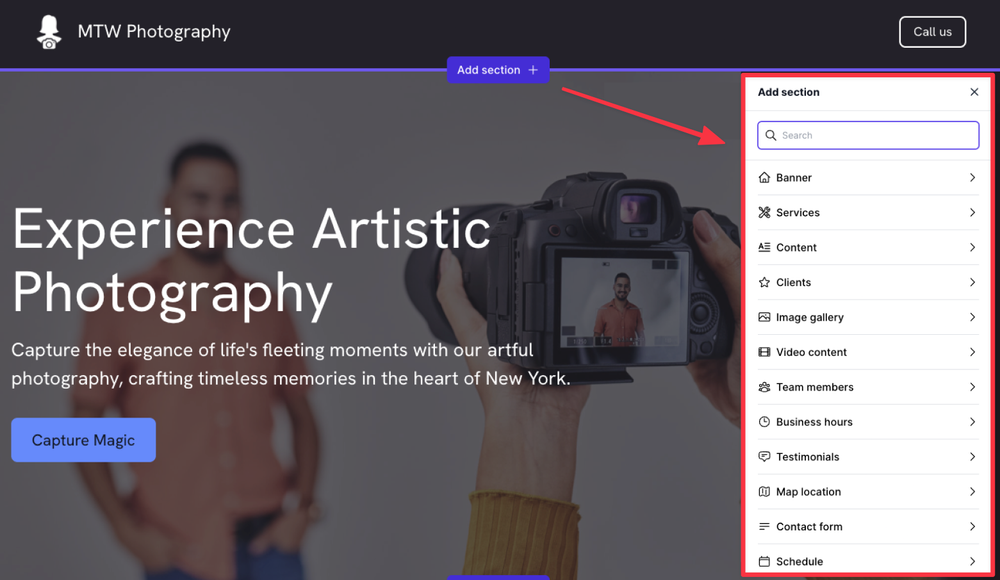Click the Banner section home icon

point(766,177)
